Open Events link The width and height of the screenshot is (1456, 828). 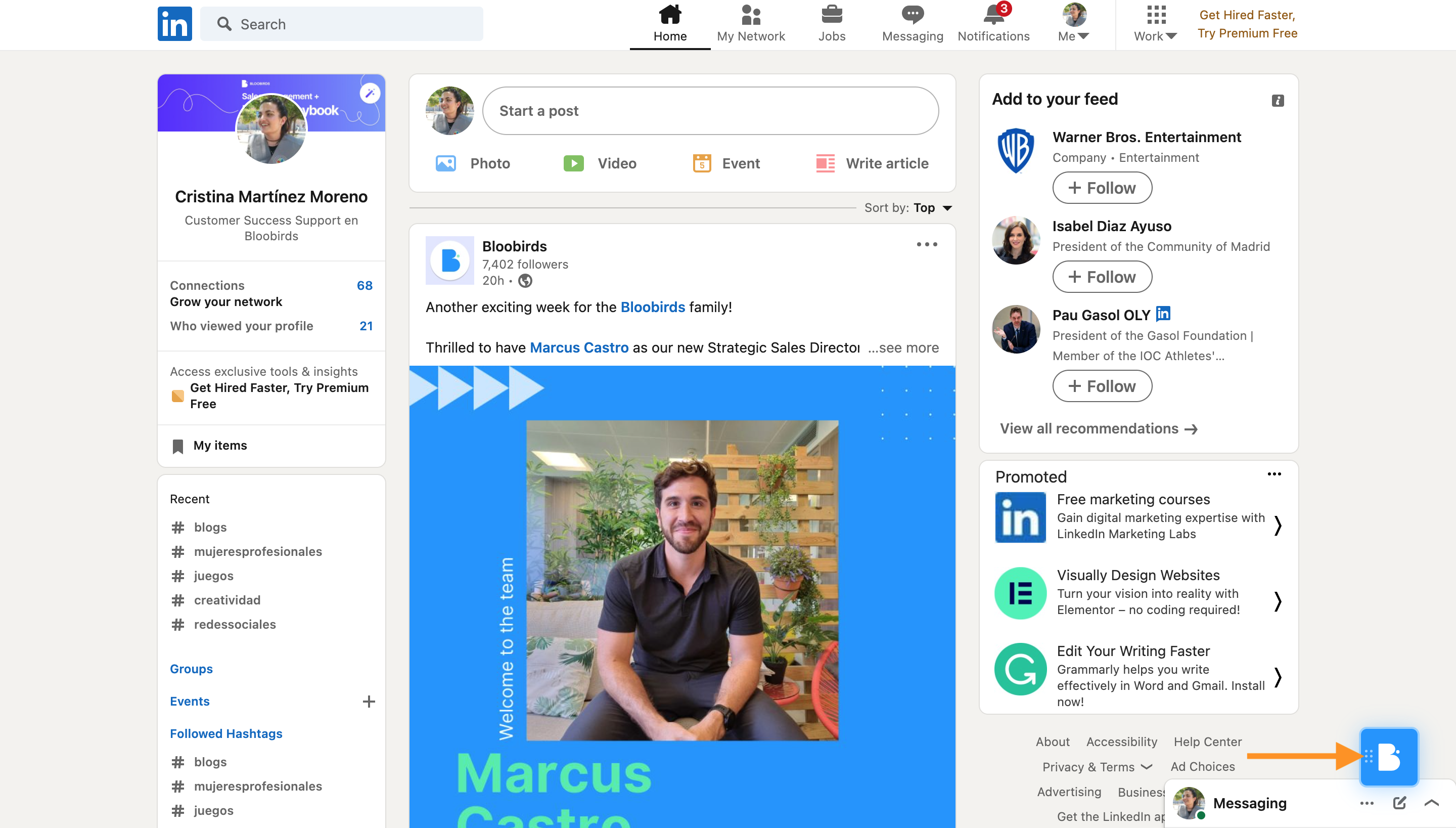tap(189, 701)
